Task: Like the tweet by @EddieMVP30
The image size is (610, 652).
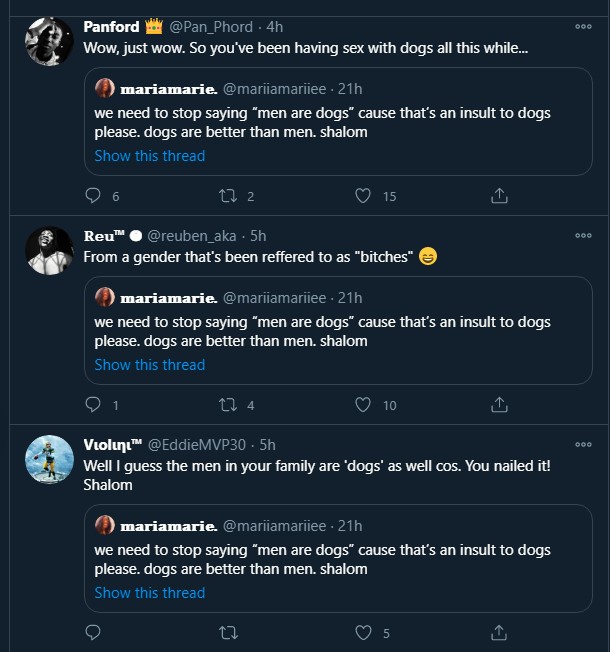Action: pos(364,633)
